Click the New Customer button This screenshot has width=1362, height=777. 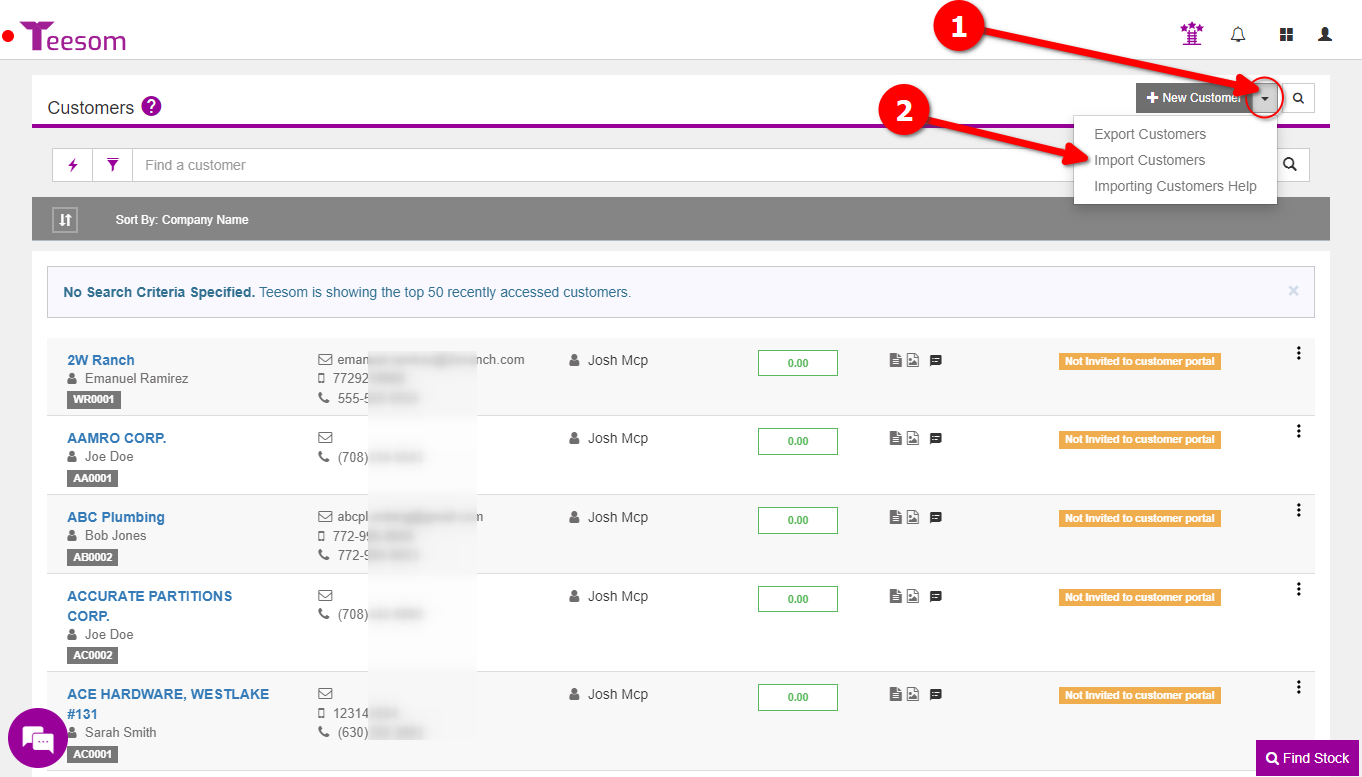pos(1193,98)
